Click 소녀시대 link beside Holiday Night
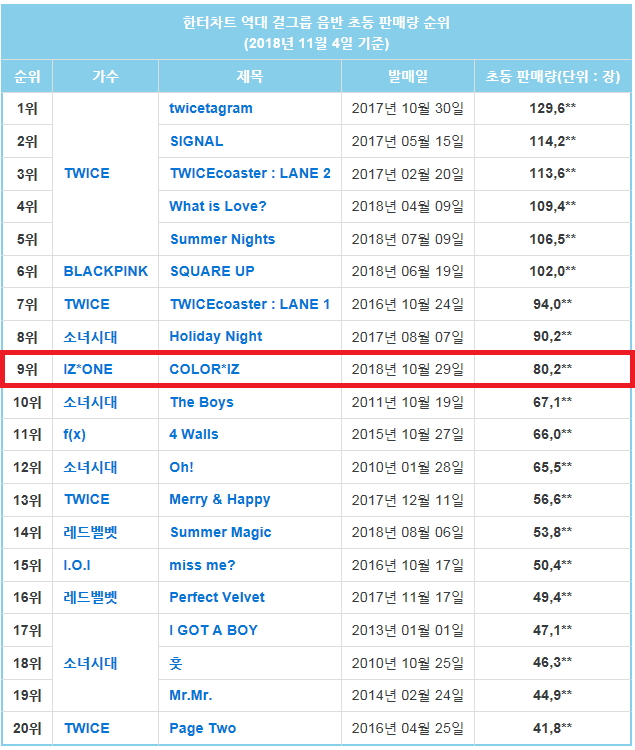The height and width of the screenshot is (750, 635). pyautogui.click(x=90, y=337)
